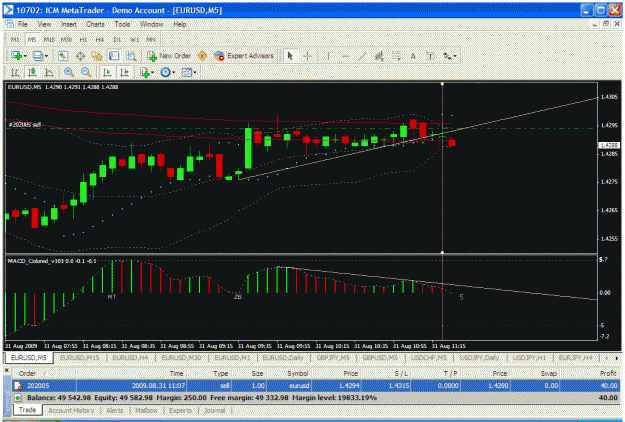Select the horizontal line drawing tool
Viewport: 625px width, 422px height.
(346, 56)
